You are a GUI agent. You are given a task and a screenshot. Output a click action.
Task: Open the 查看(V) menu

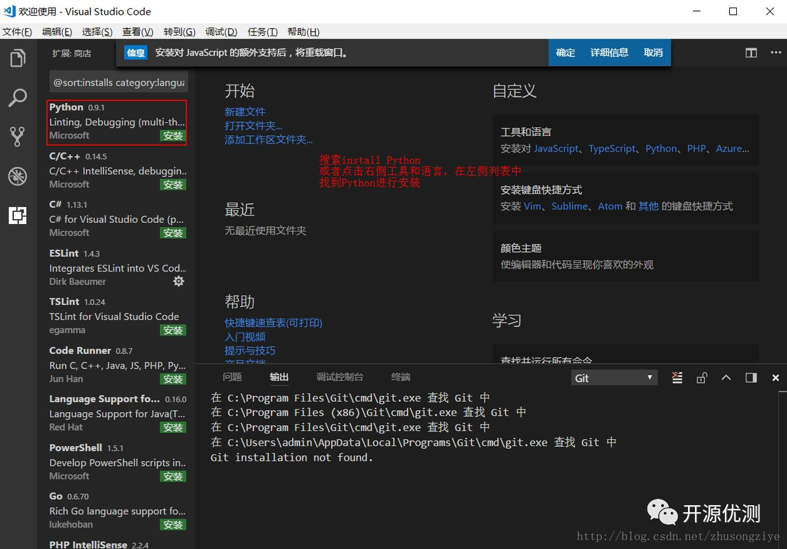pos(137,32)
